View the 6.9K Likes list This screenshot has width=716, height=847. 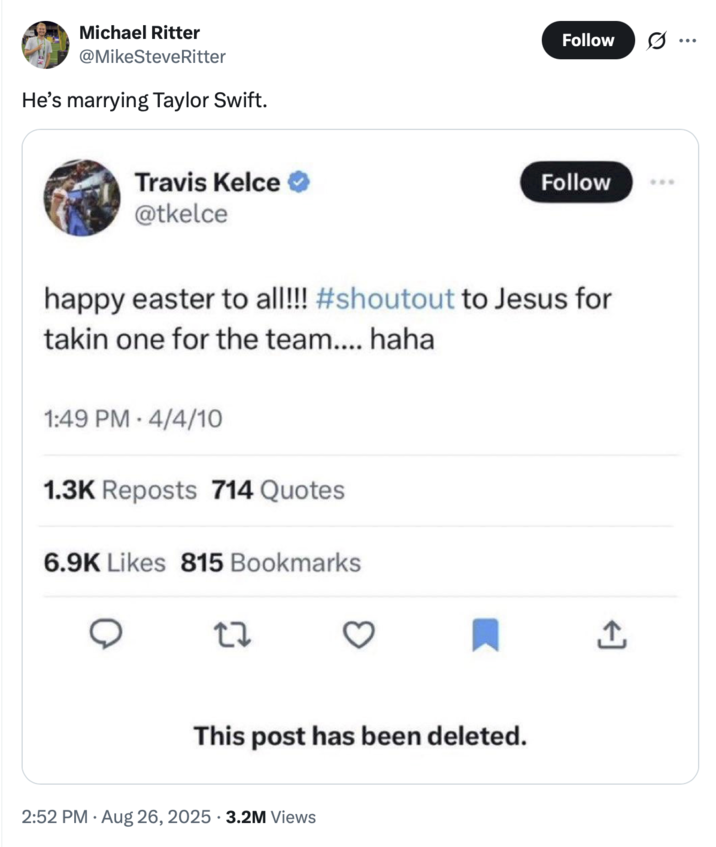[106, 562]
